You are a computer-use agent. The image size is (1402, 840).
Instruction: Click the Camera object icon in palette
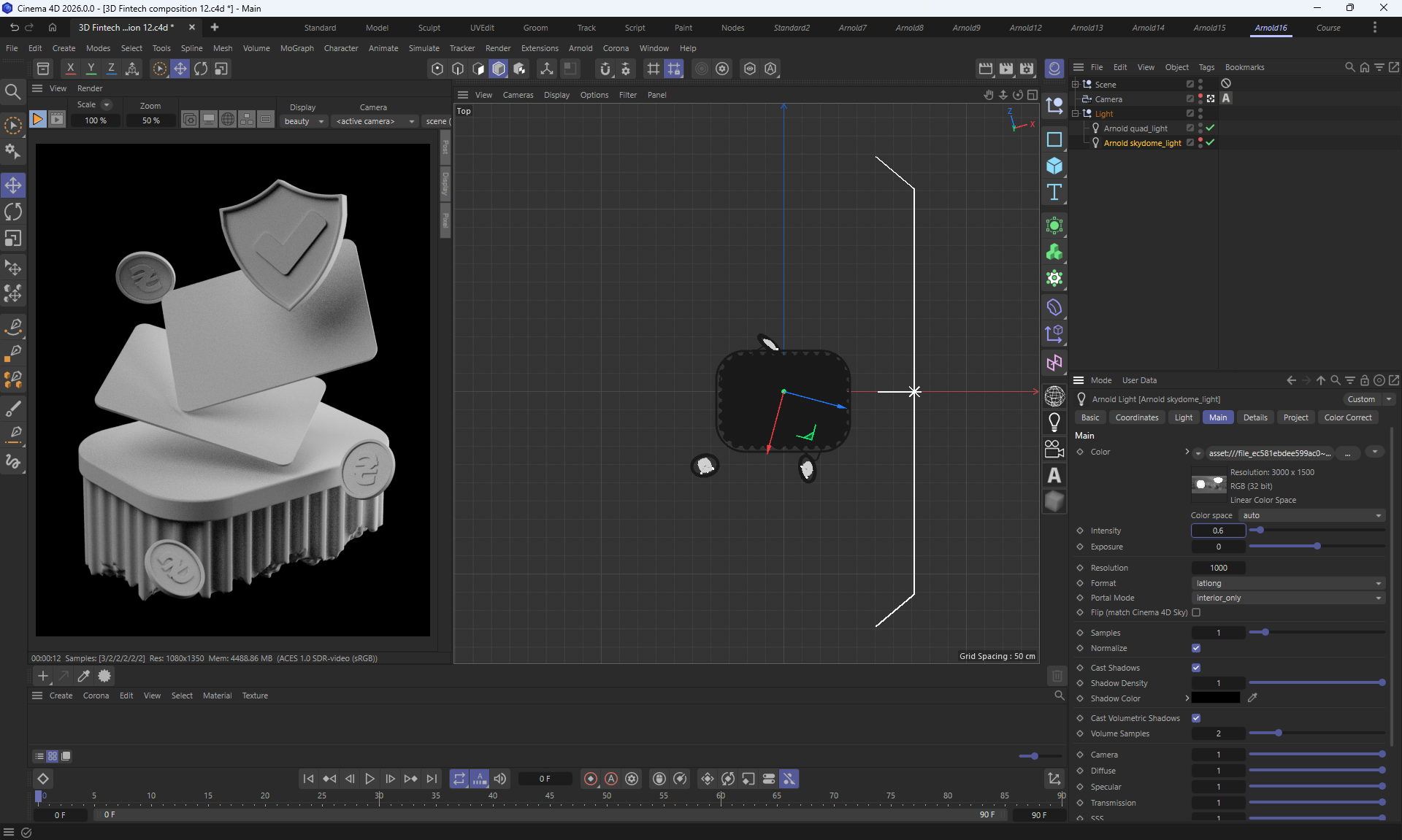click(x=1054, y=449)
